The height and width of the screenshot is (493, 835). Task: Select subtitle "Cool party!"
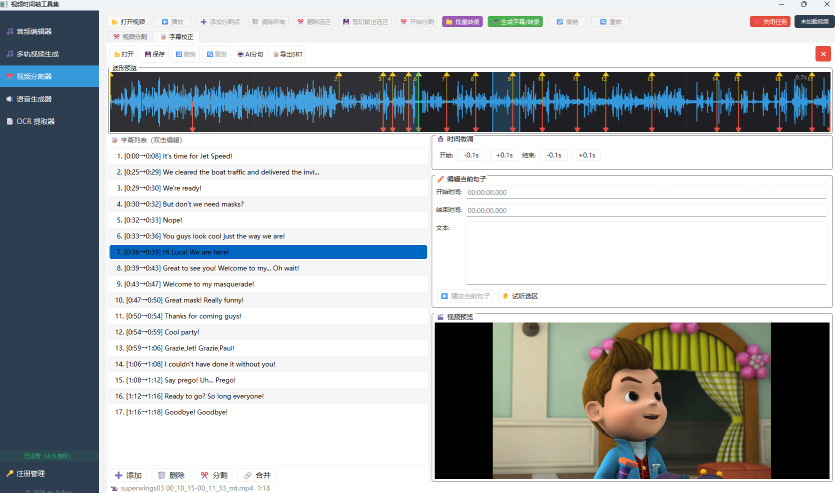click(268, 332)
